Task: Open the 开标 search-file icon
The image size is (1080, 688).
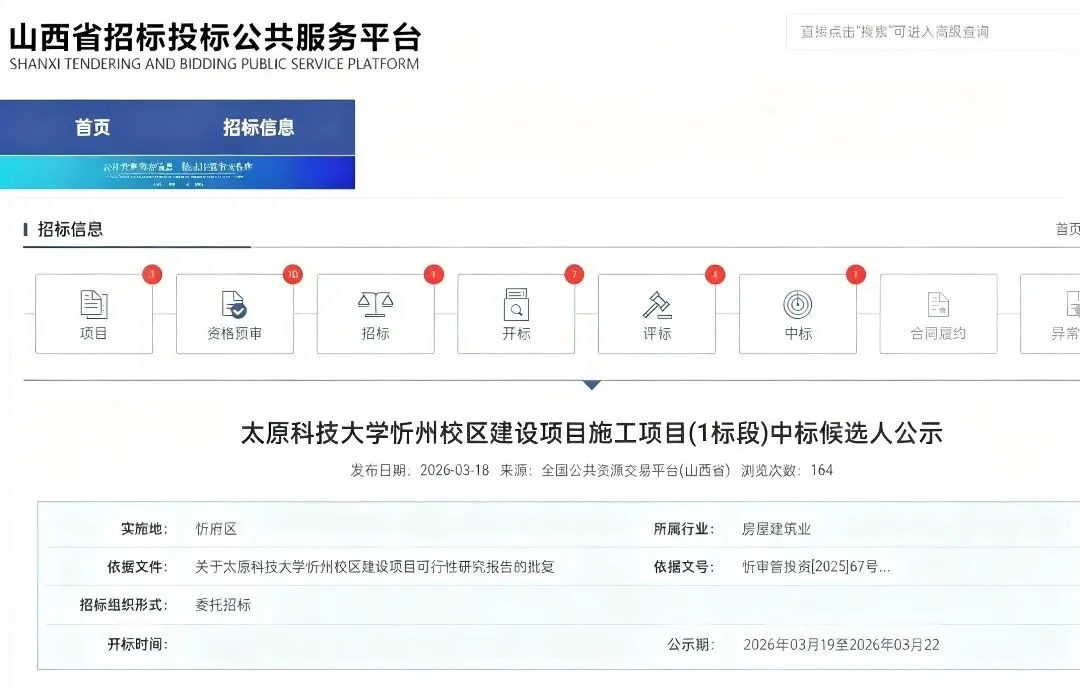Action: 516,304
